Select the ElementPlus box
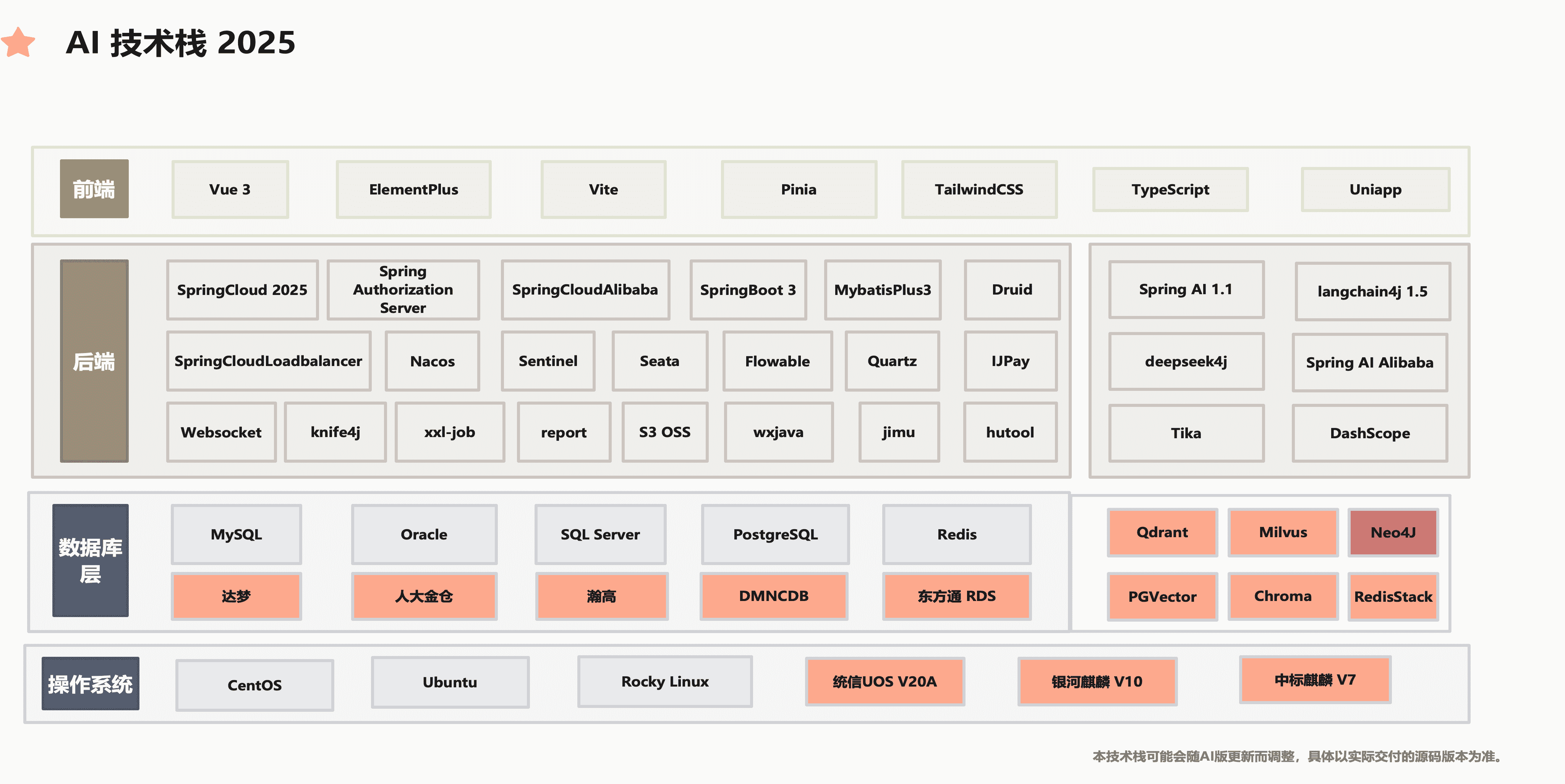The image size is (1565, 784). tap(413, 190)
